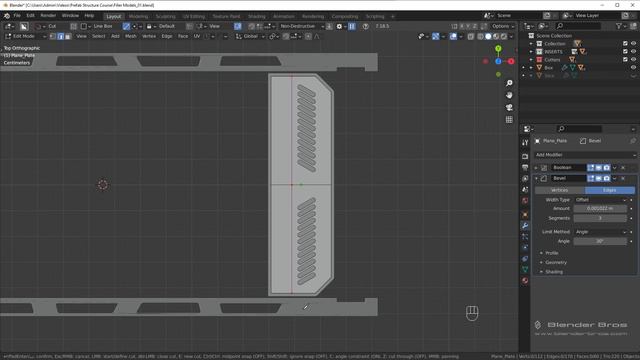Viewport: 640px width, 360px height.
Task: Open the Render properties tab icon
Action: 525,156
